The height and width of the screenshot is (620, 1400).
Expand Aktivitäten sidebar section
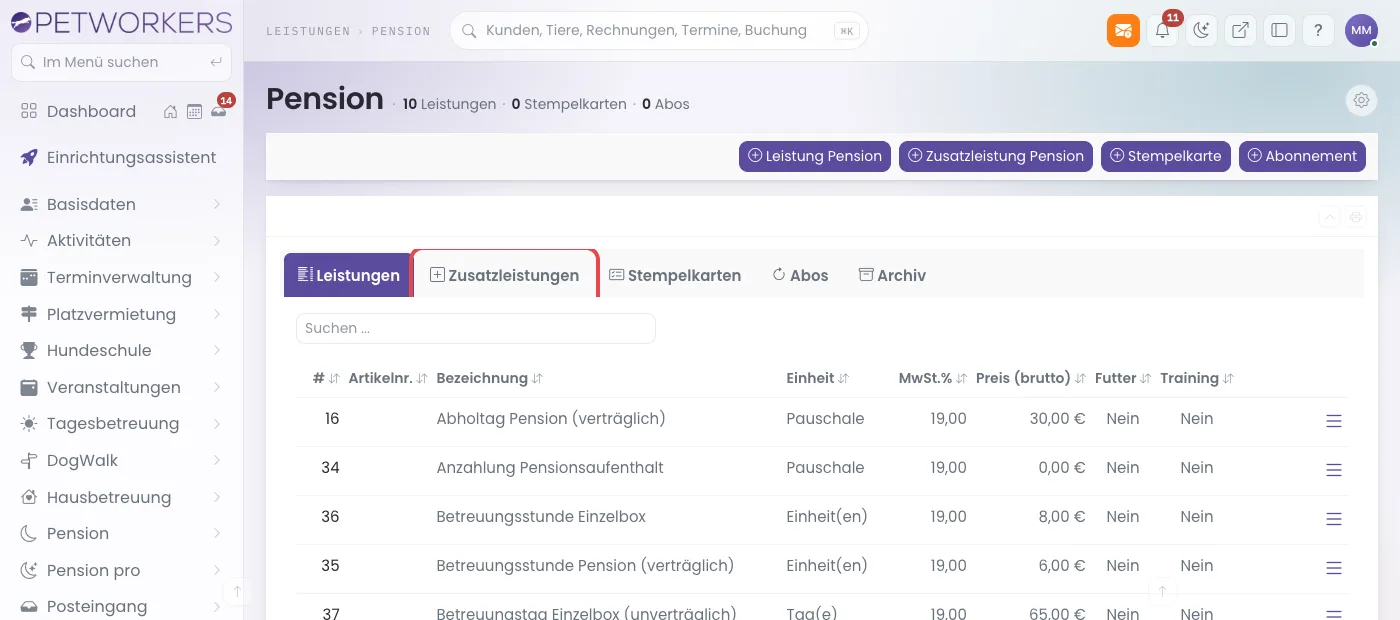tap(122, 241)
